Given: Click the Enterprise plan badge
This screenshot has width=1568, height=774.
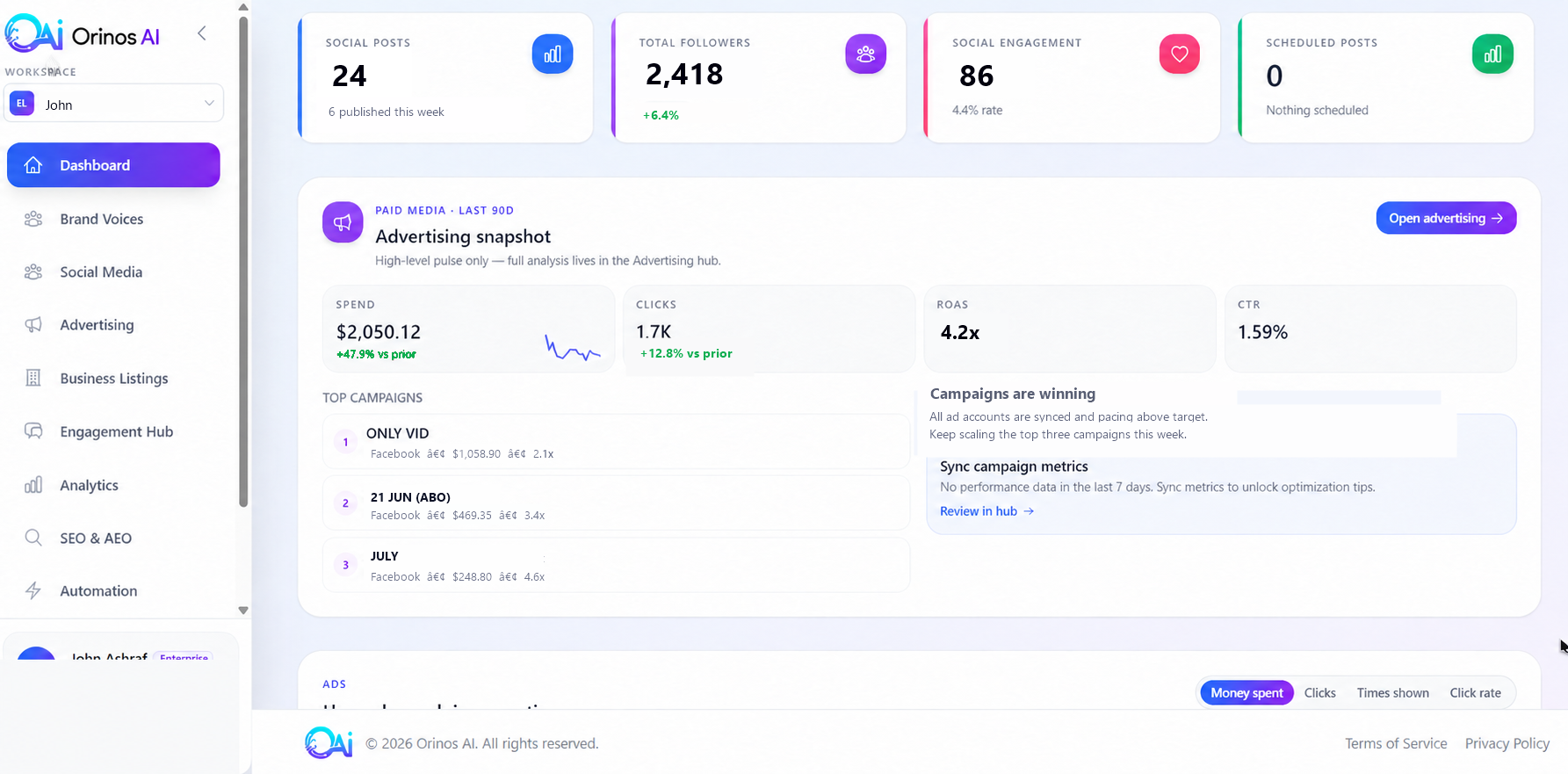Looking at the screenshot, I should (184, 657).
